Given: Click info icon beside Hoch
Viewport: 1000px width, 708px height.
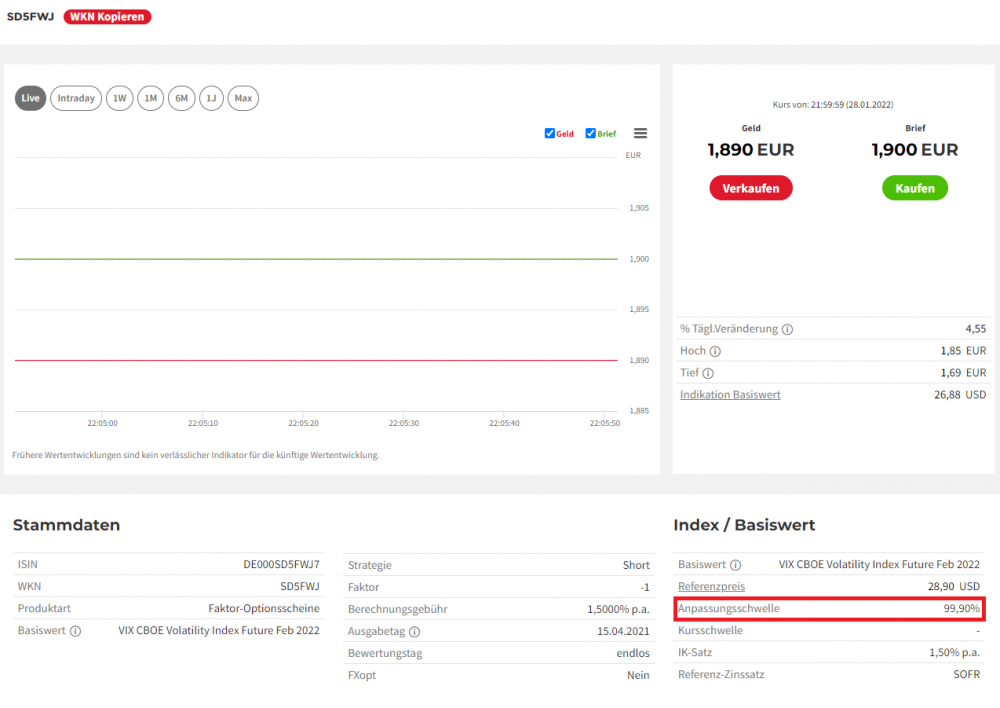Looking at the screenshot, I should (715, 351).
